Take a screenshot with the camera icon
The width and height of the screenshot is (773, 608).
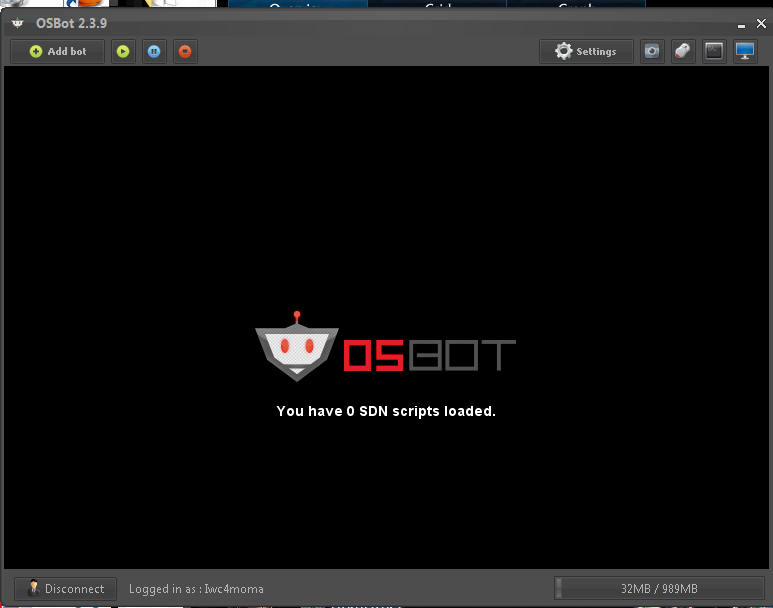pos(652,51)
